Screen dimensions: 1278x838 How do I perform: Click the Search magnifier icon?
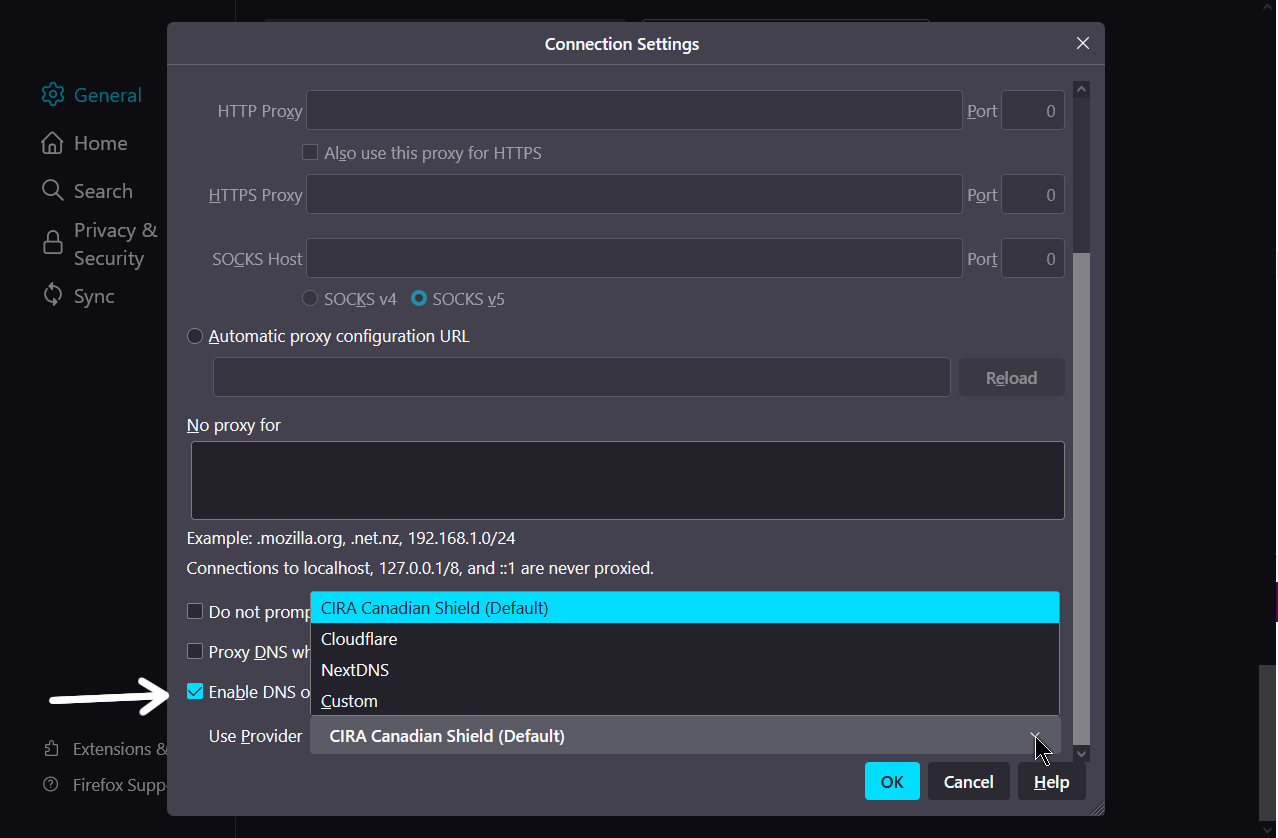pos(52,190)
